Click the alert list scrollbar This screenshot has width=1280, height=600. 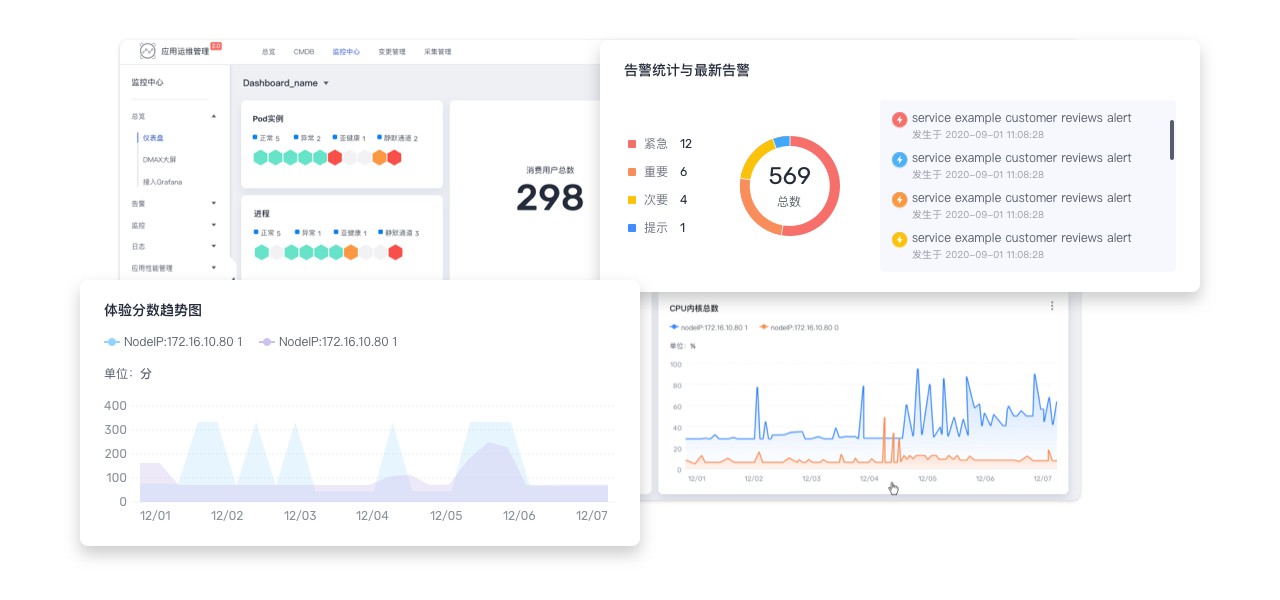(1172, 140)
